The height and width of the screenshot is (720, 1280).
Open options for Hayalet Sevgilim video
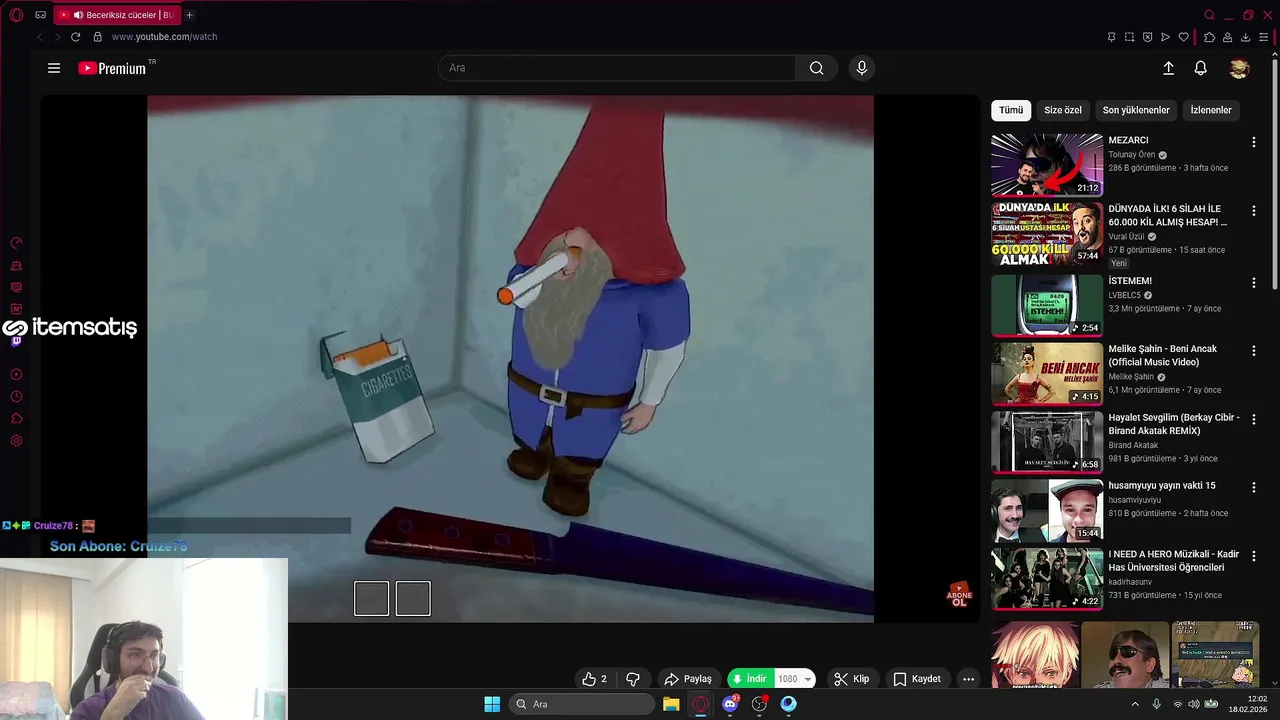pos(1253,419)
